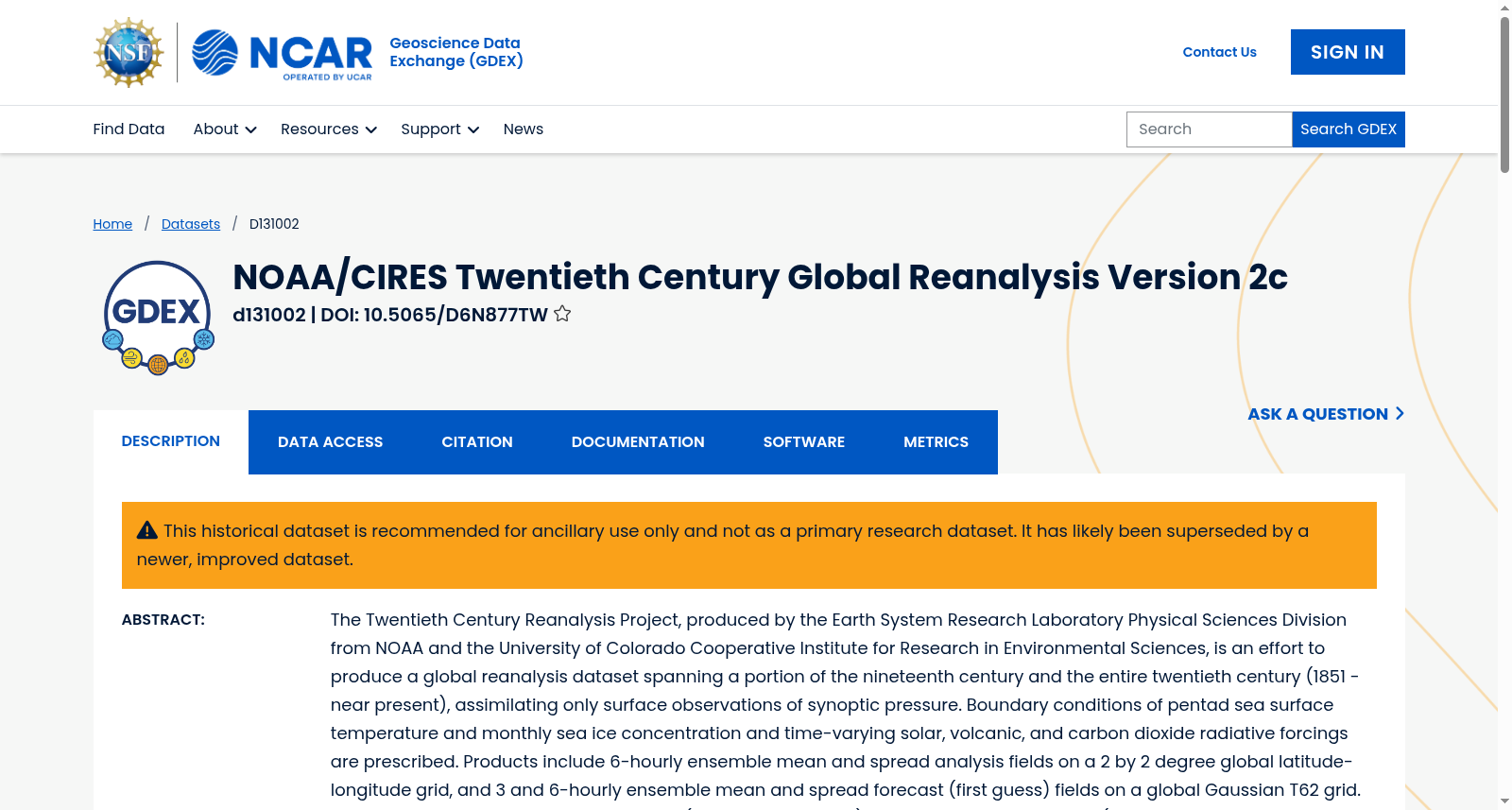Go to the News page
Image resolution: width=1512 pixels, height=810 pixels.
tap(524, 129)
